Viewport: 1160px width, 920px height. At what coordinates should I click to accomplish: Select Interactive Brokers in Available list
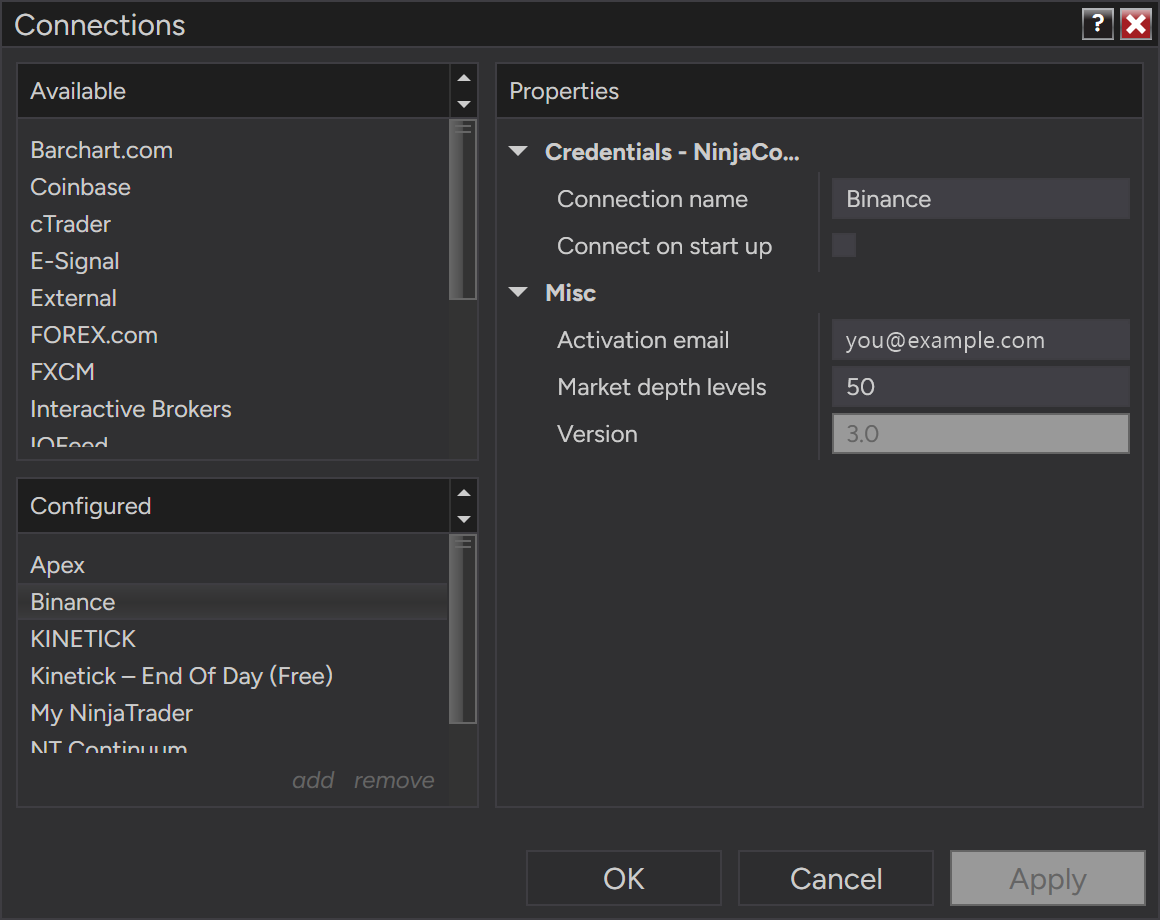[x=233, y=409]
